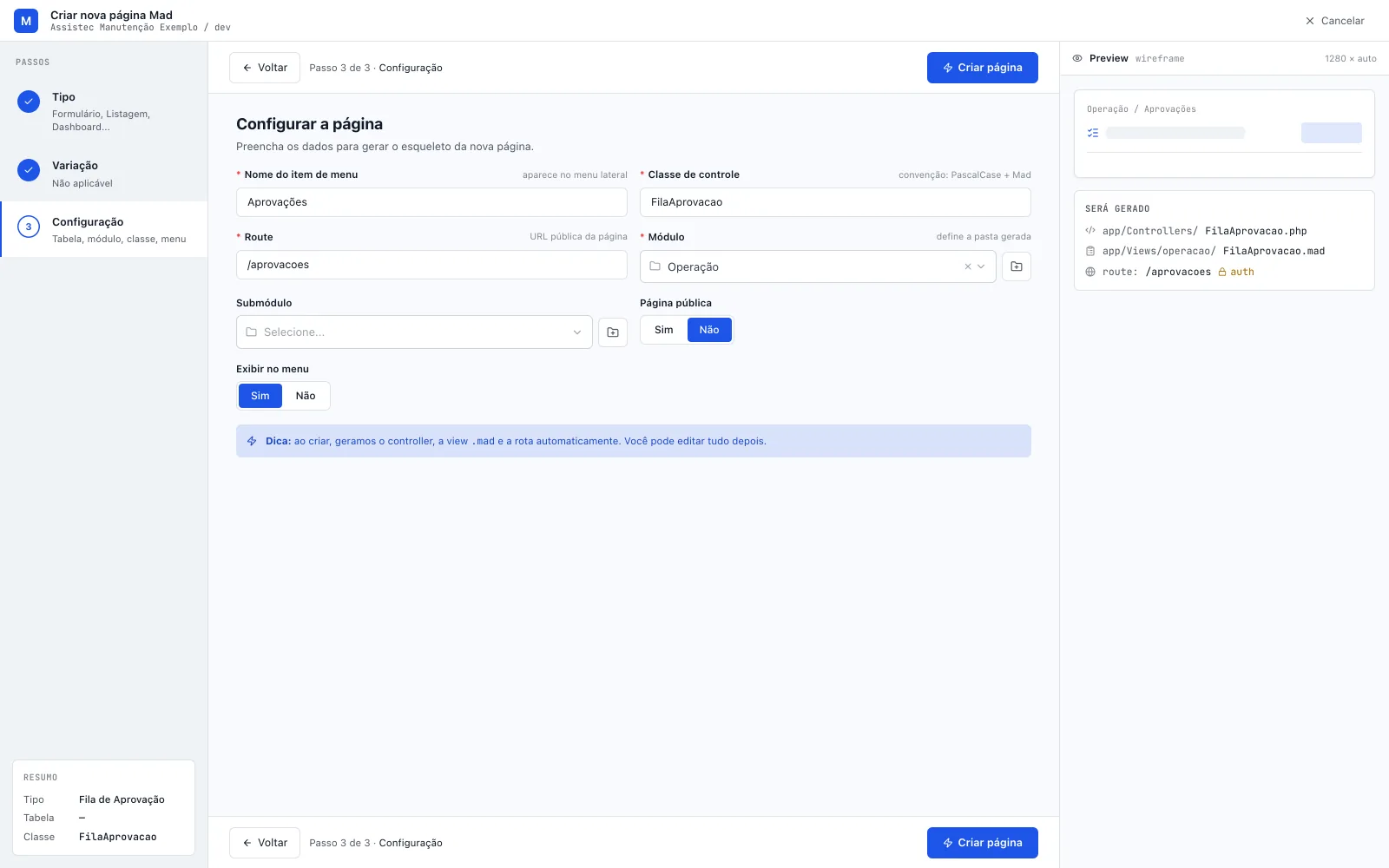Click FilaAprovacao class value in Resumo
The height and width of the screenshot is (868, 1389).
[118, 837]
